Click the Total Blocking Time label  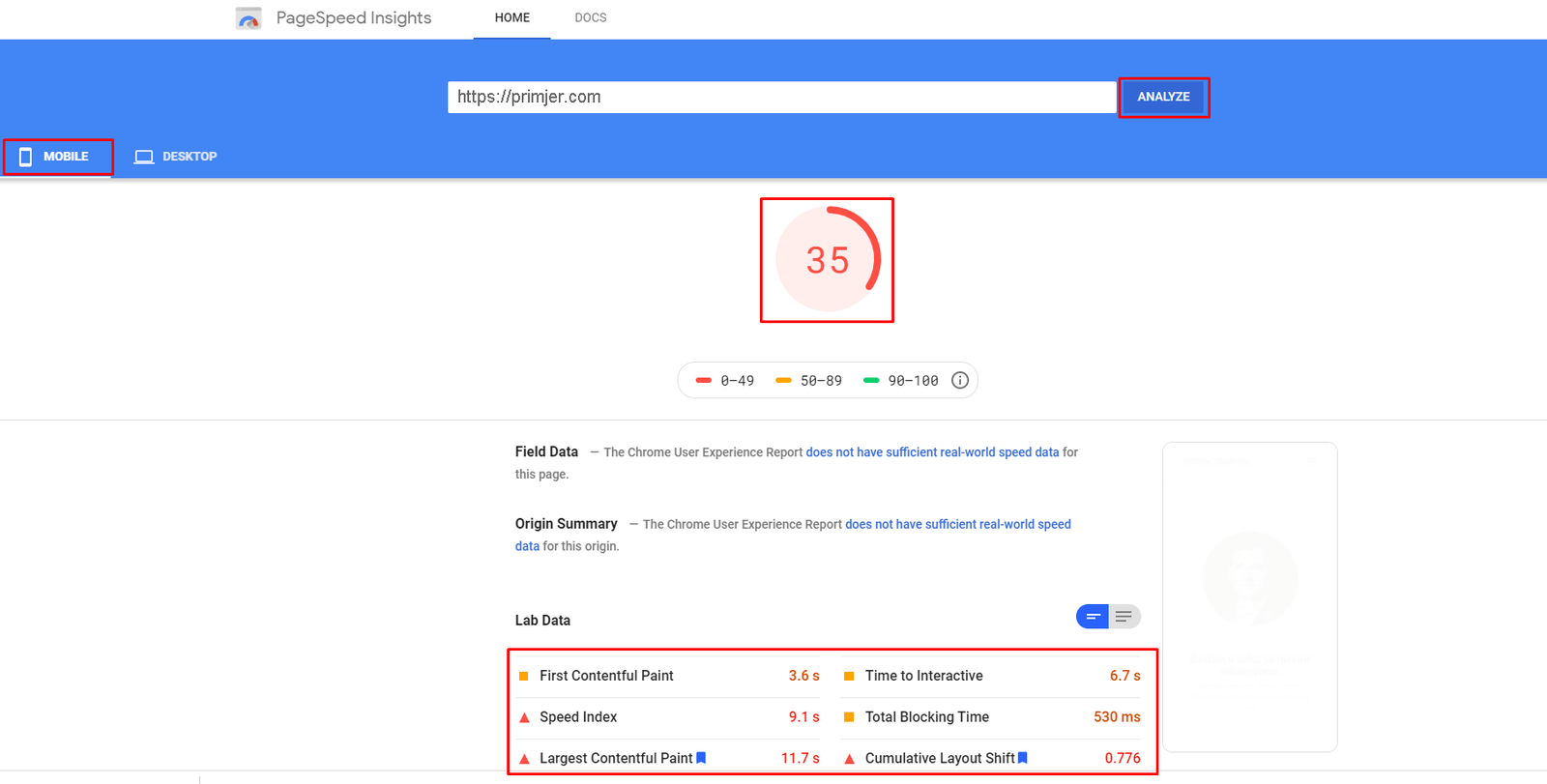click(x=927, y=717)
